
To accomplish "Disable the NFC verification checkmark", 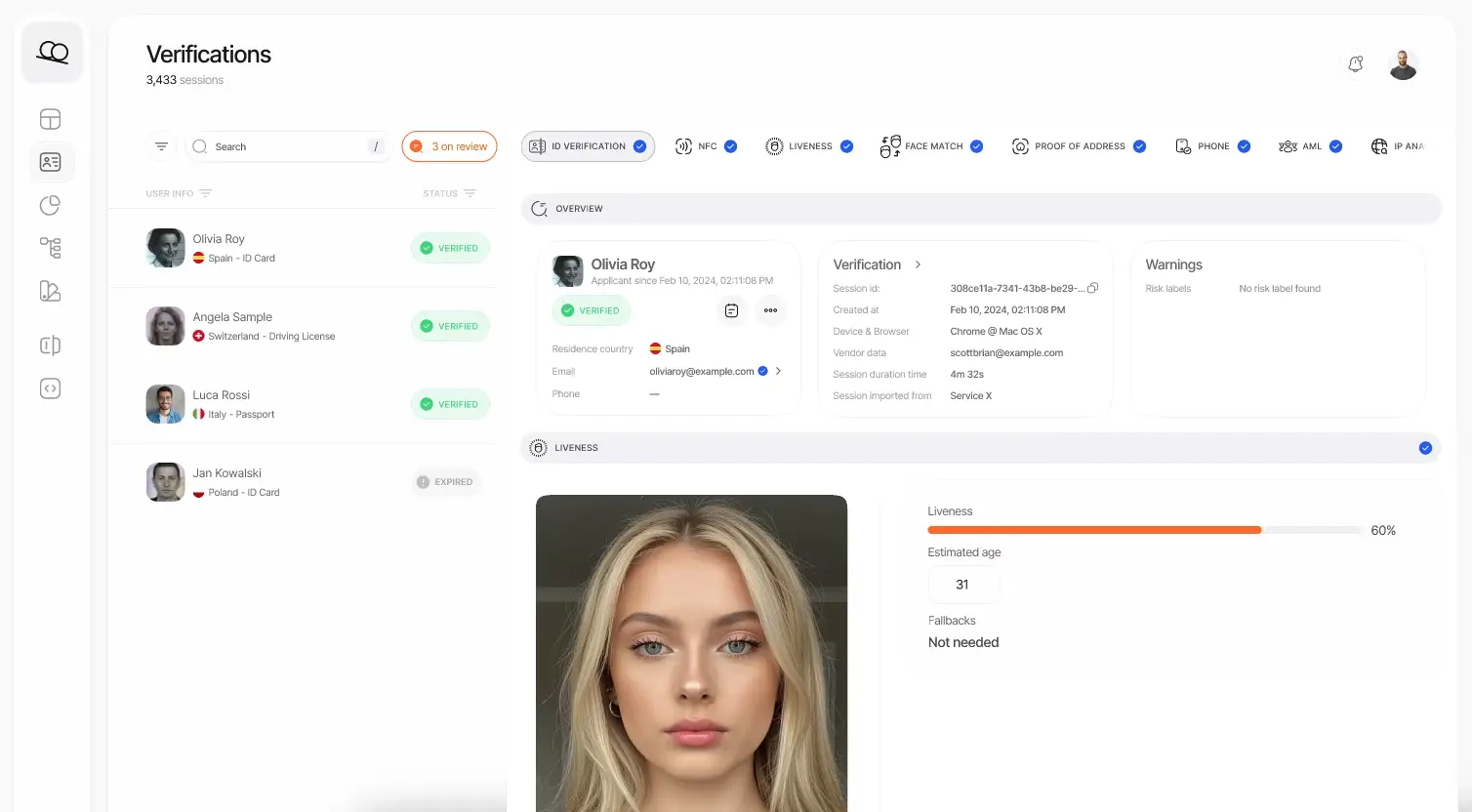I will click(730, 145).
